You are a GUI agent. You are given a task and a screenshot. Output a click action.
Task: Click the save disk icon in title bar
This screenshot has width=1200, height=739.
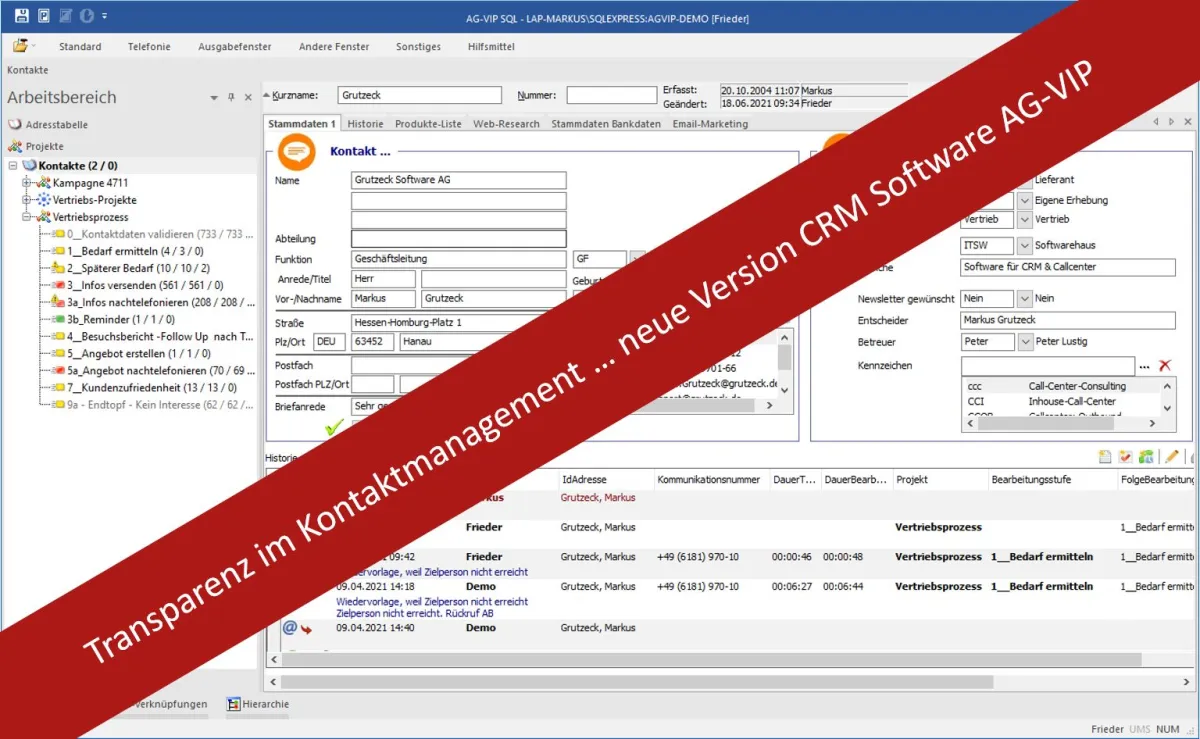point(23,17)
